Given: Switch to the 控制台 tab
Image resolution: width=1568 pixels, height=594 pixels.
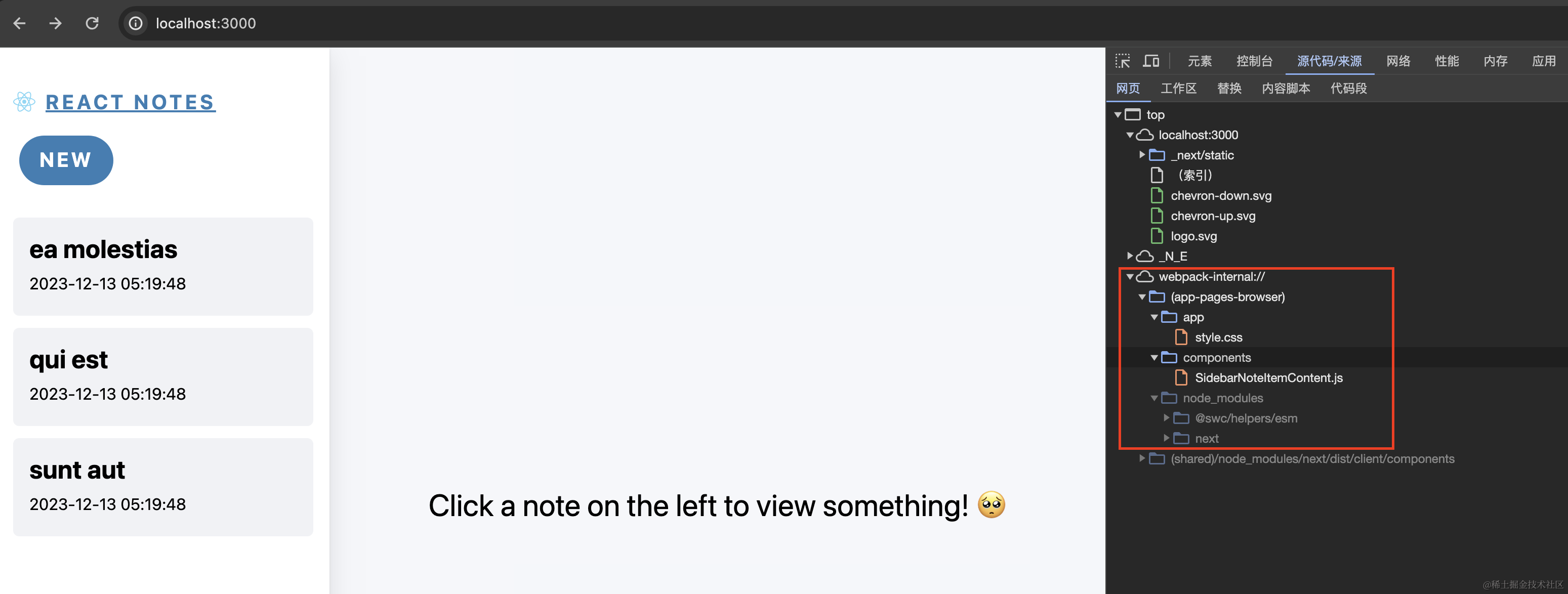Looking at the screenshot, I should pos(1254,61).
